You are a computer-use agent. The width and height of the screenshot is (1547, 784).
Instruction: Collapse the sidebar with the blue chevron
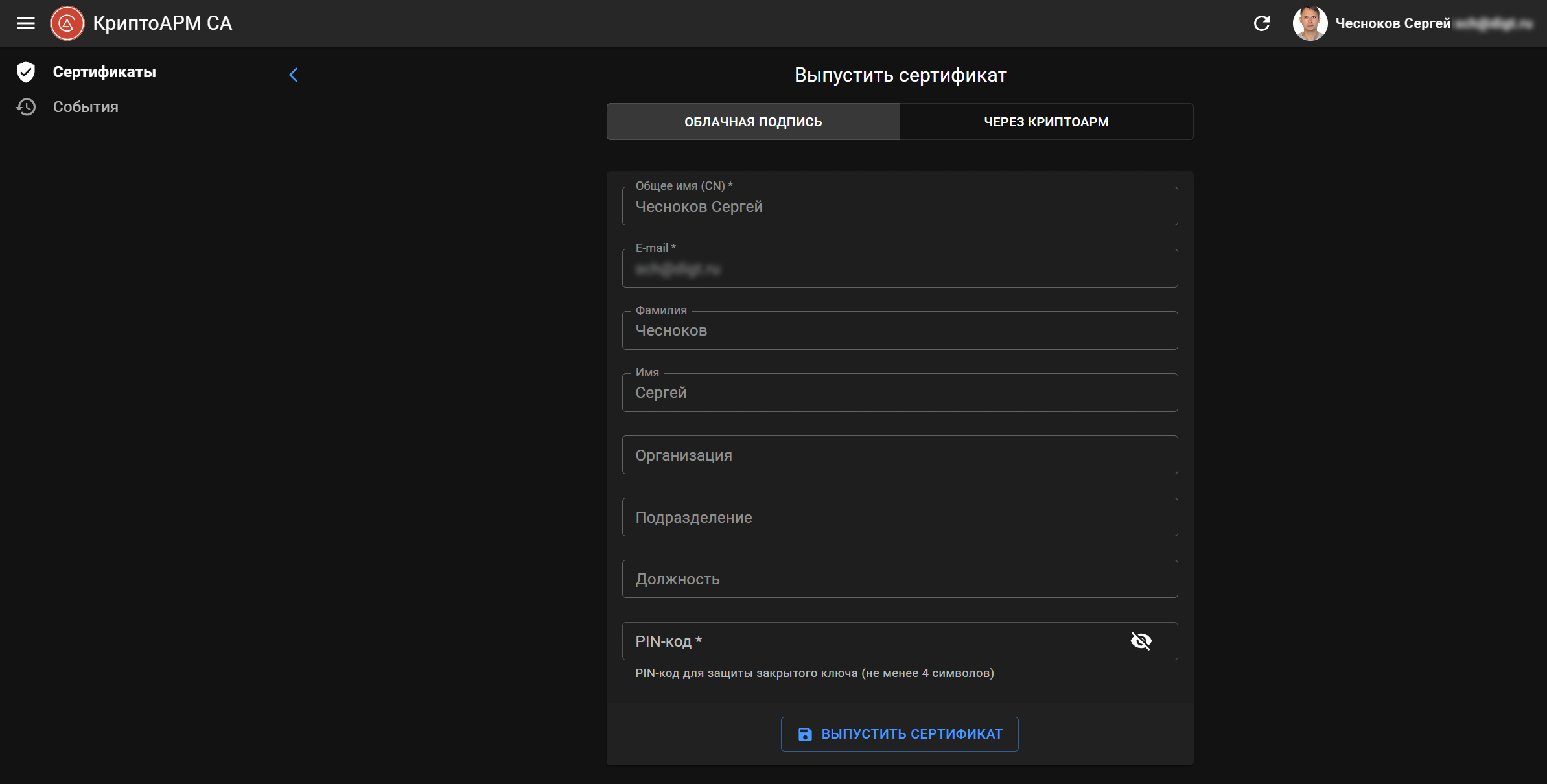pyautogui.click(x=294, y=75)
